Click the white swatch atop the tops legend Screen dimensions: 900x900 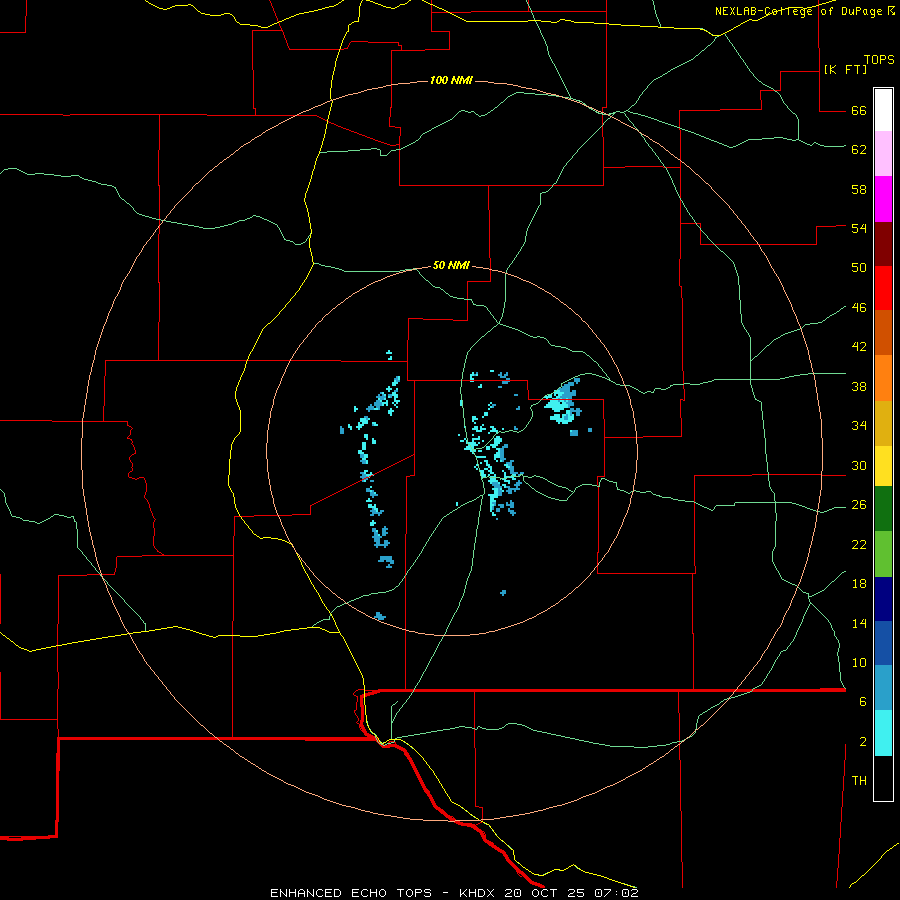(883, 110)
